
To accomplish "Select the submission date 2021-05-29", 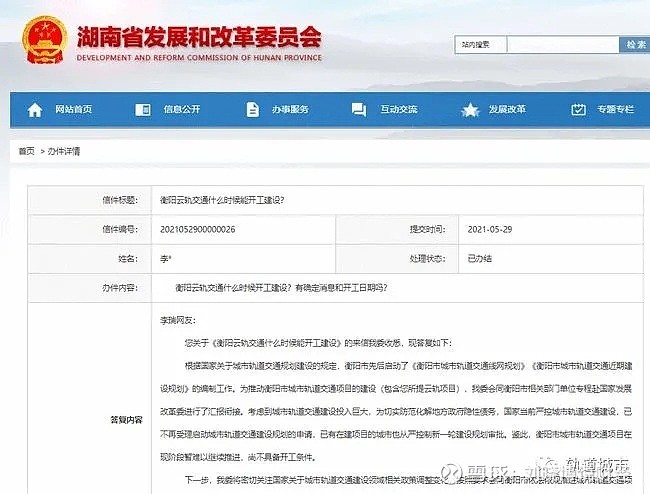I will click(490, 229).
